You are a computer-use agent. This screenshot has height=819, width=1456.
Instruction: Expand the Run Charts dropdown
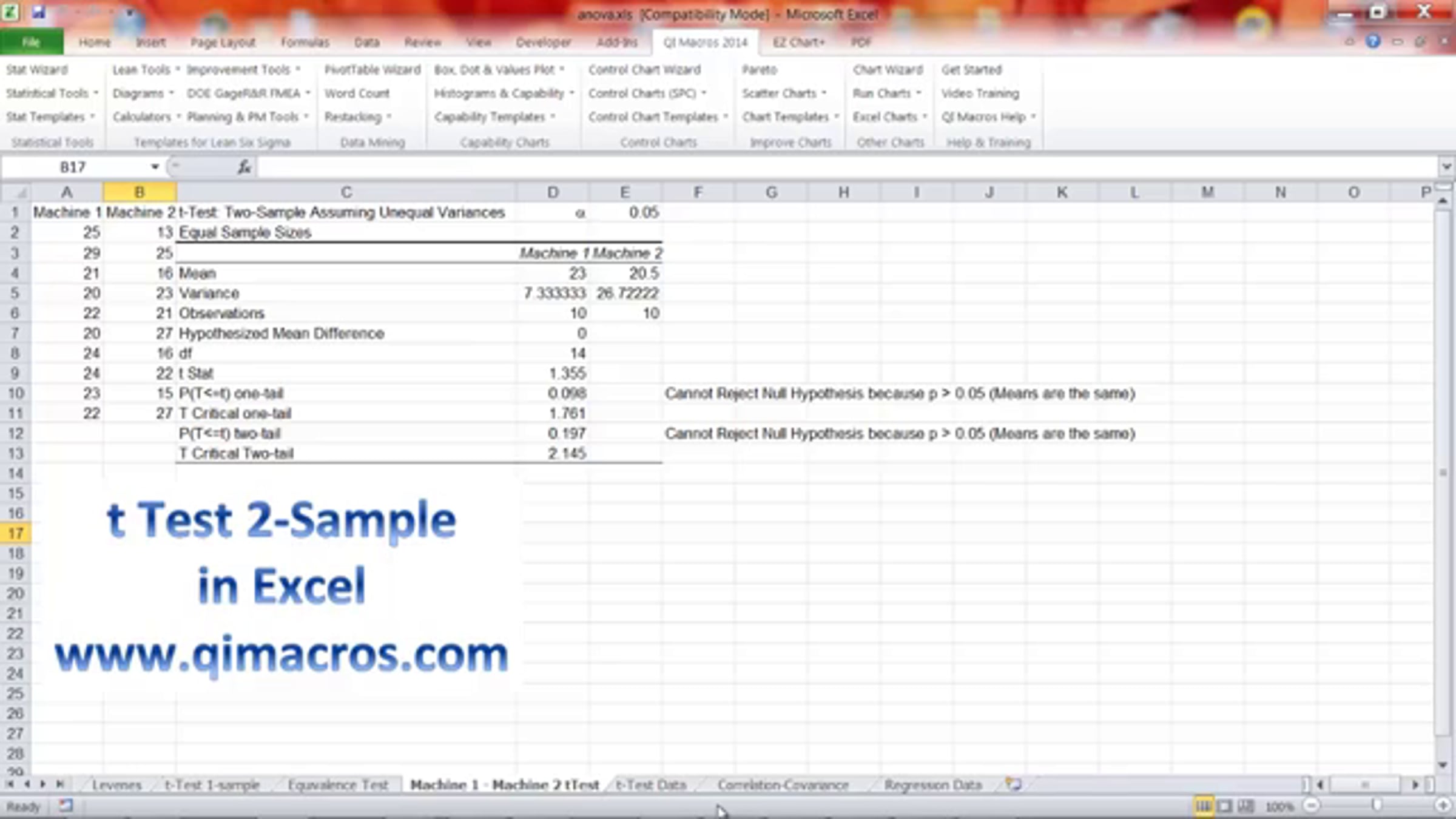point(887,93)
